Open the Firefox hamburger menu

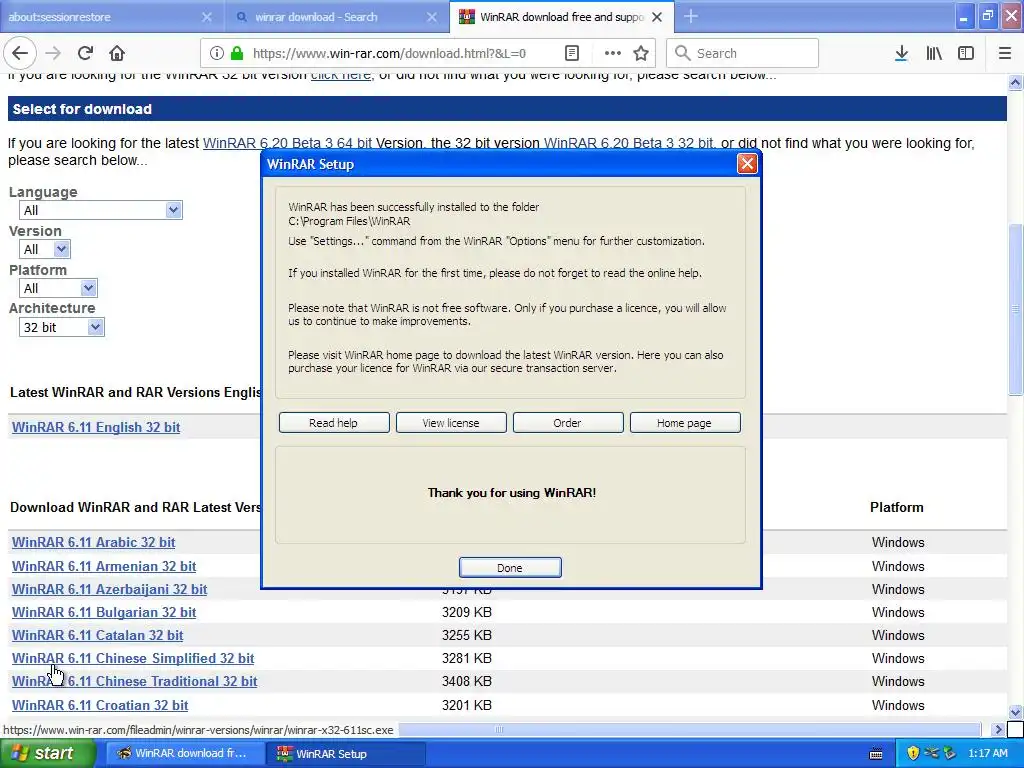point(1005,54)
